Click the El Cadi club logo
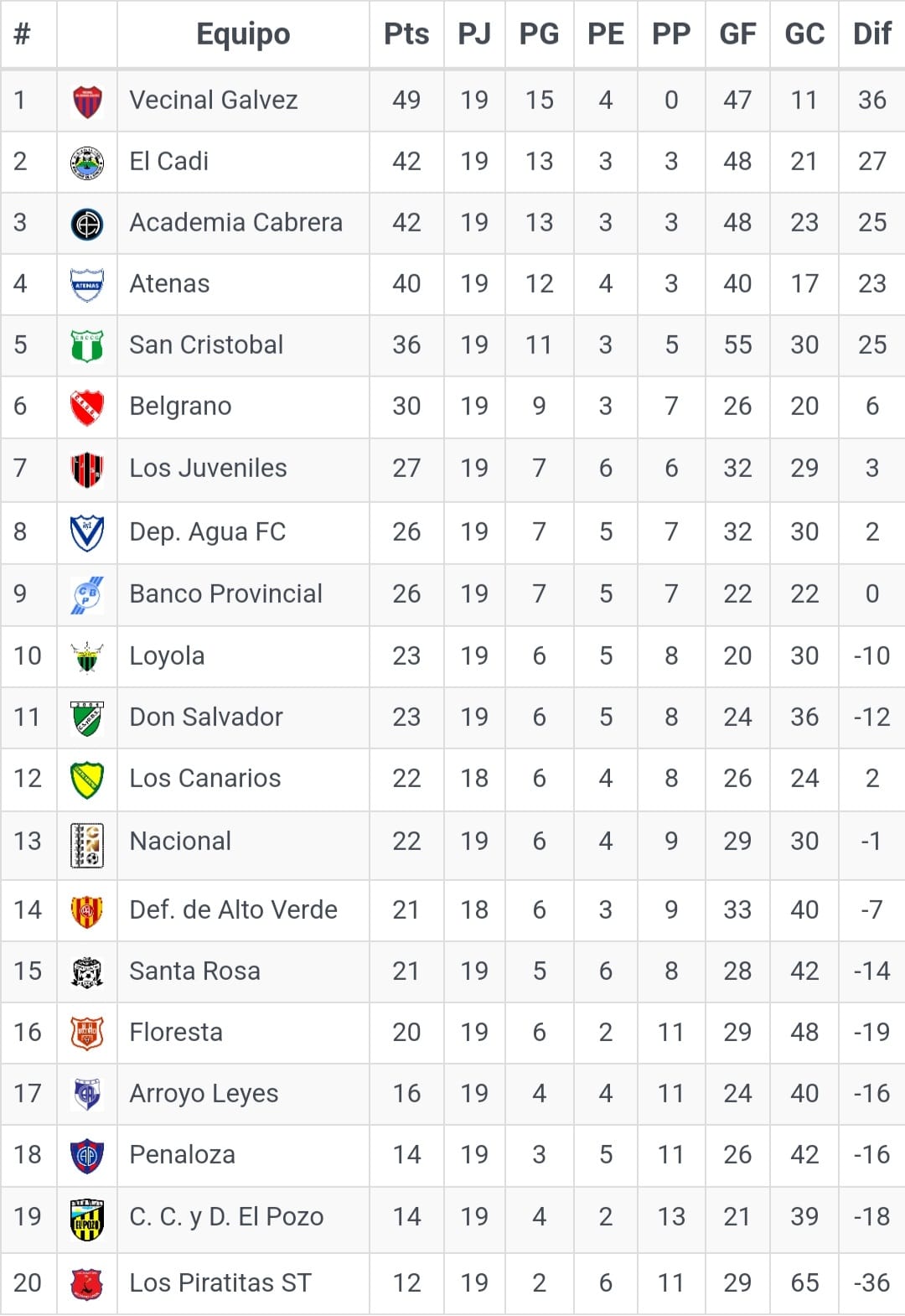Image resolution: width=905 pixels, height=1316 pixels. [x=87, y=162]
